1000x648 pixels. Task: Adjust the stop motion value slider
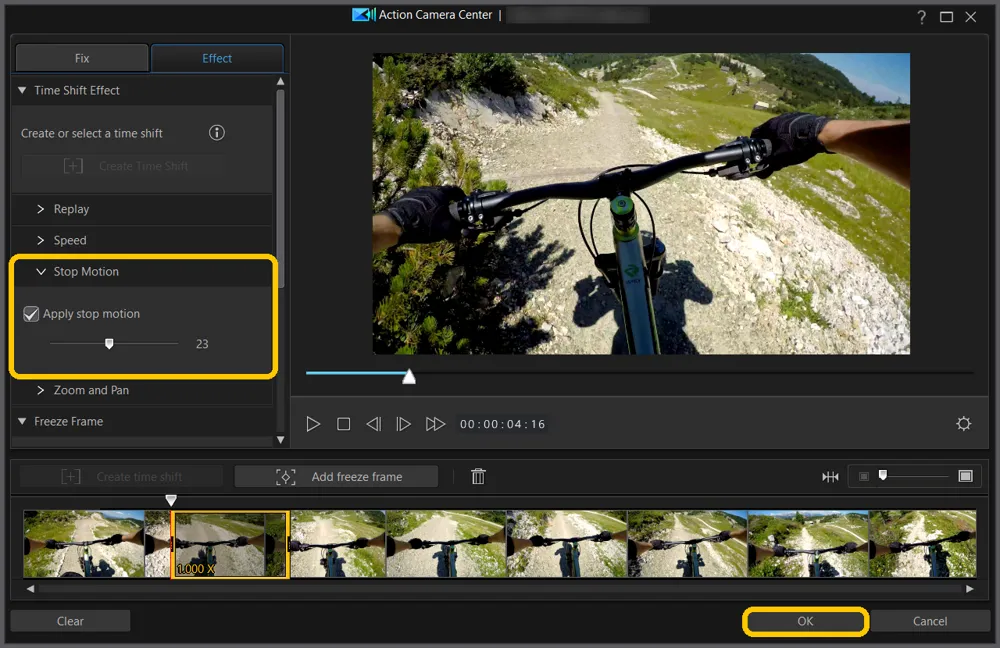coord(109,344)
